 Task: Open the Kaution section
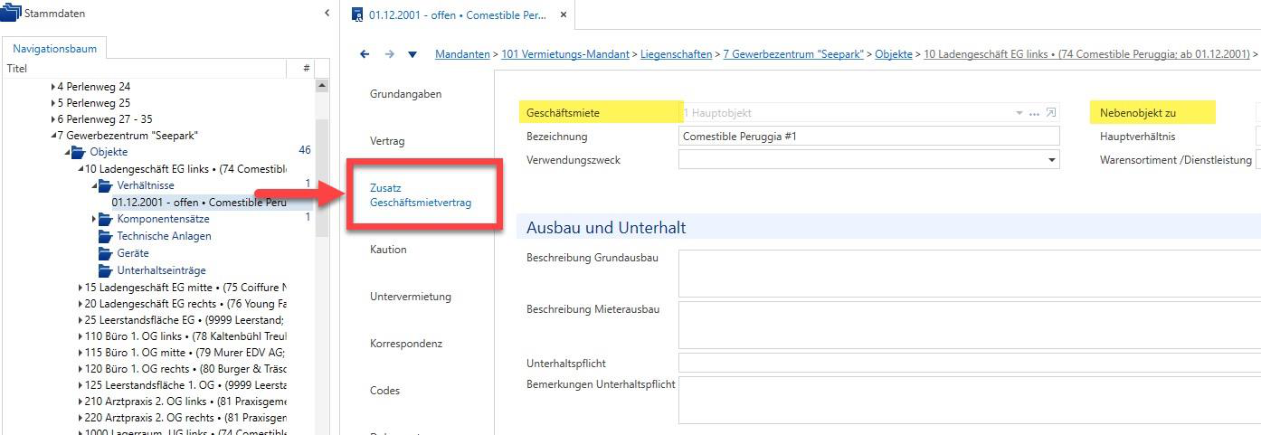(388, 249)
